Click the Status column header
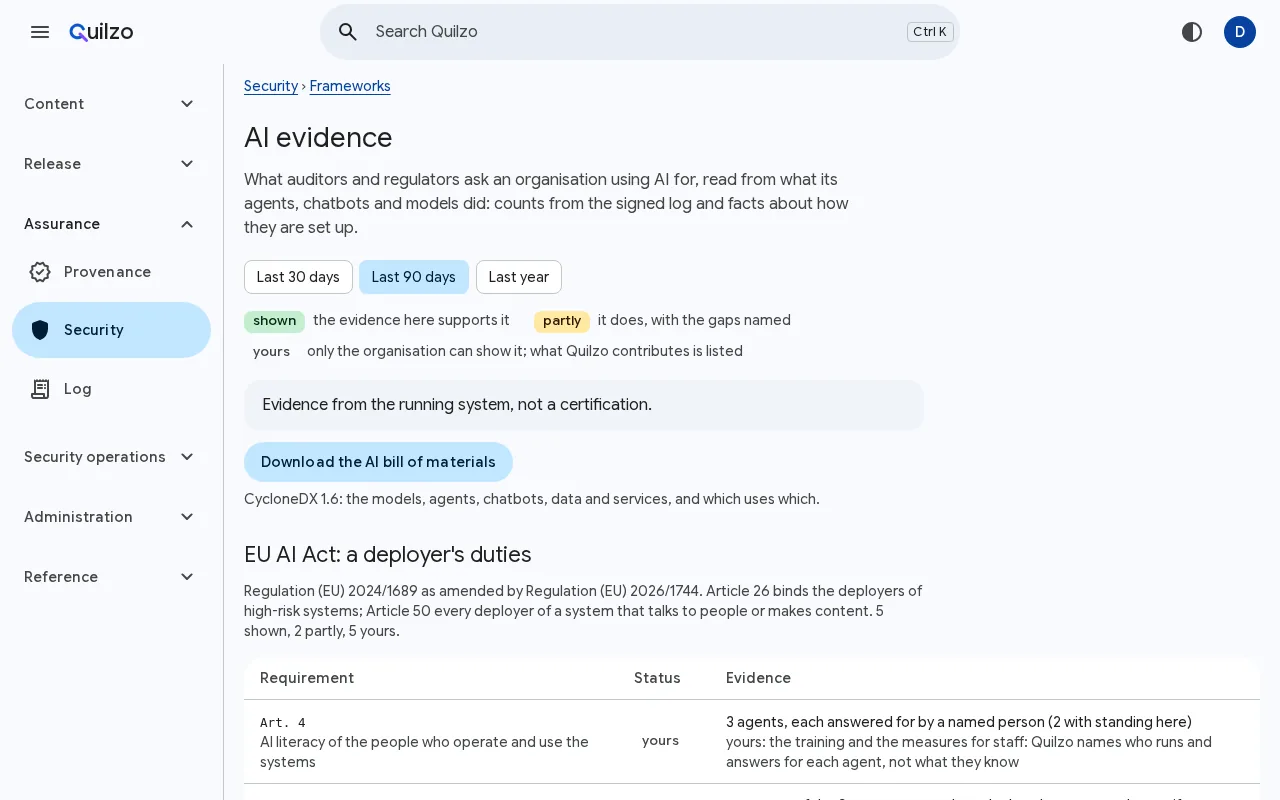This screenshot has height=800, width=1280. (x=657, y=678)
